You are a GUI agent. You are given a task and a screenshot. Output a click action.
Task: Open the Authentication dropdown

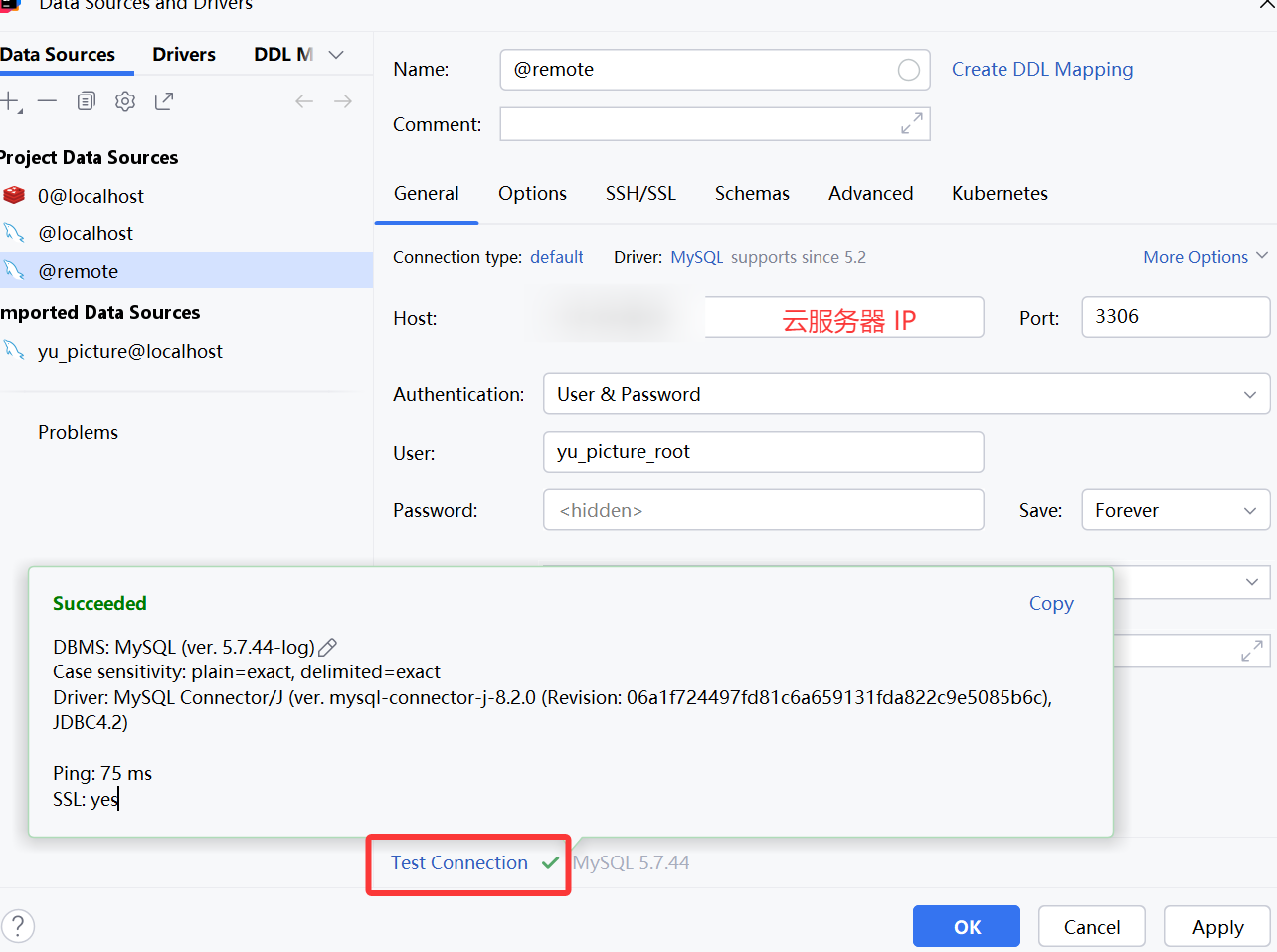point(906,394)
